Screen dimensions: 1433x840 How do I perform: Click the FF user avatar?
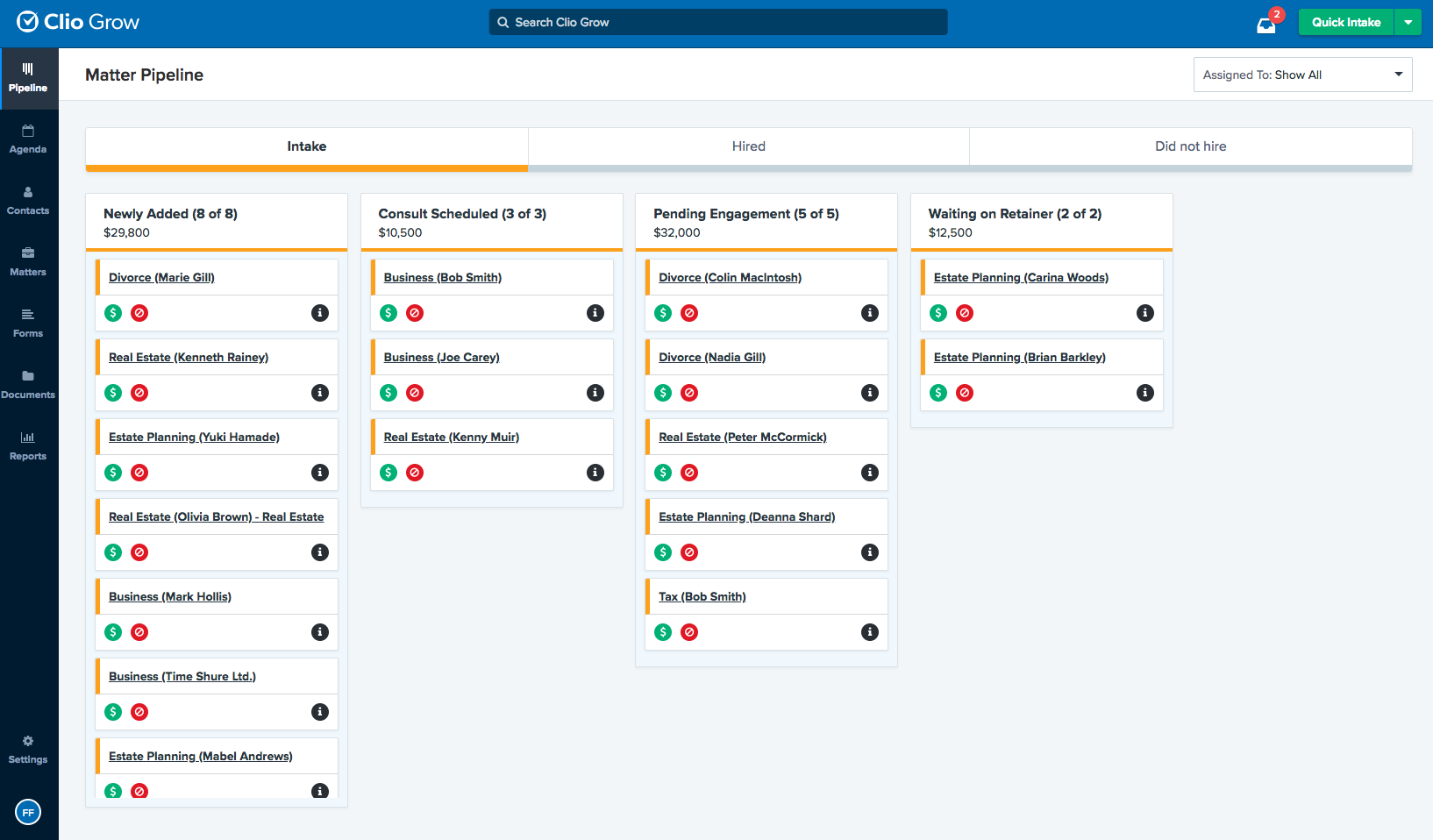28,812
